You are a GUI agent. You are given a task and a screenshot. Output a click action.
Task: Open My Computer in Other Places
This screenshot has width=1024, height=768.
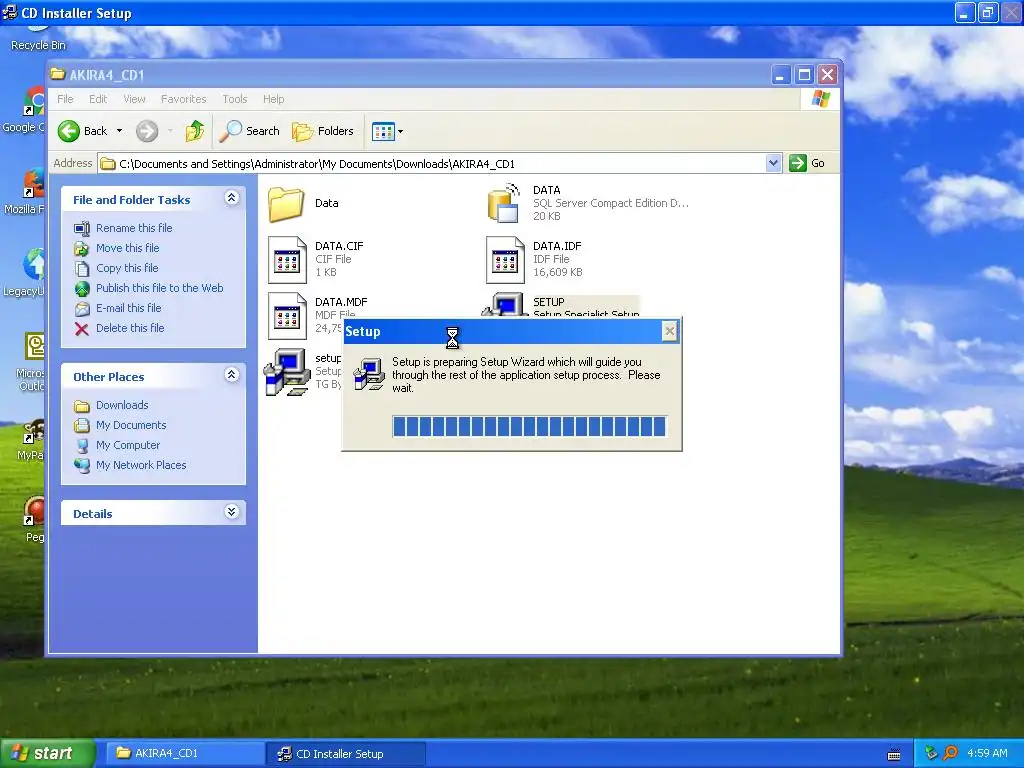click(127, 445)
